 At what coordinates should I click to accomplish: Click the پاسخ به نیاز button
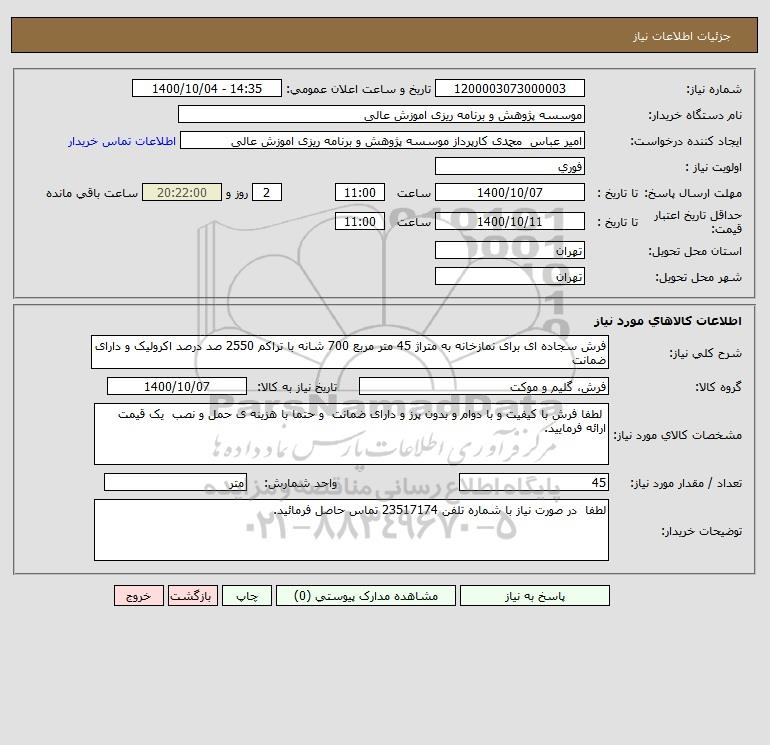(x=535, y=596)
